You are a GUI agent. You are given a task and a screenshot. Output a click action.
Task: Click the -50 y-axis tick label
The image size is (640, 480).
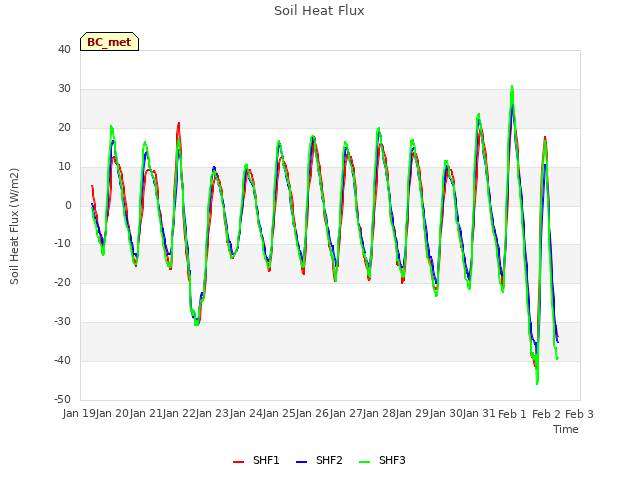pos(62,400)
